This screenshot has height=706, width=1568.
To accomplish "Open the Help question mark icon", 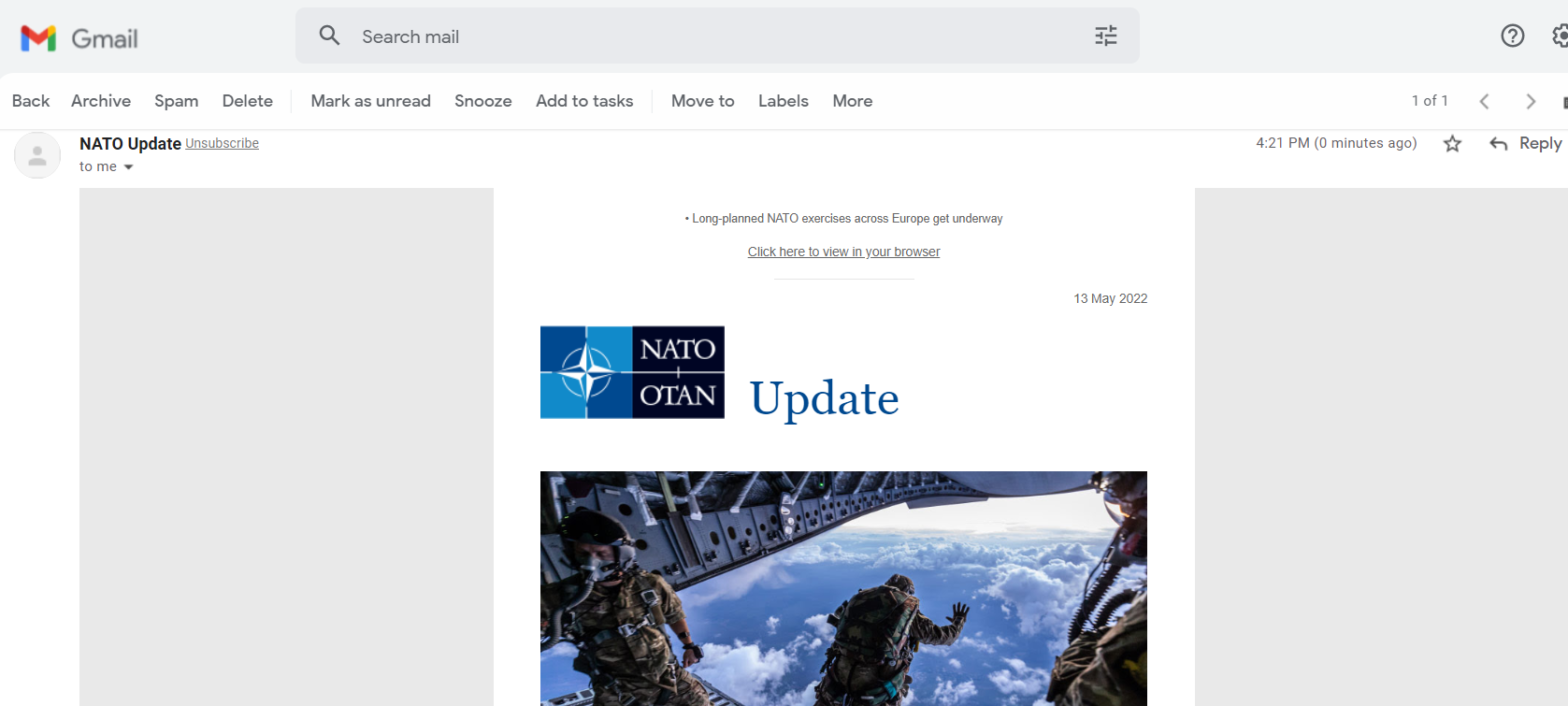I will coord(1513,36).
